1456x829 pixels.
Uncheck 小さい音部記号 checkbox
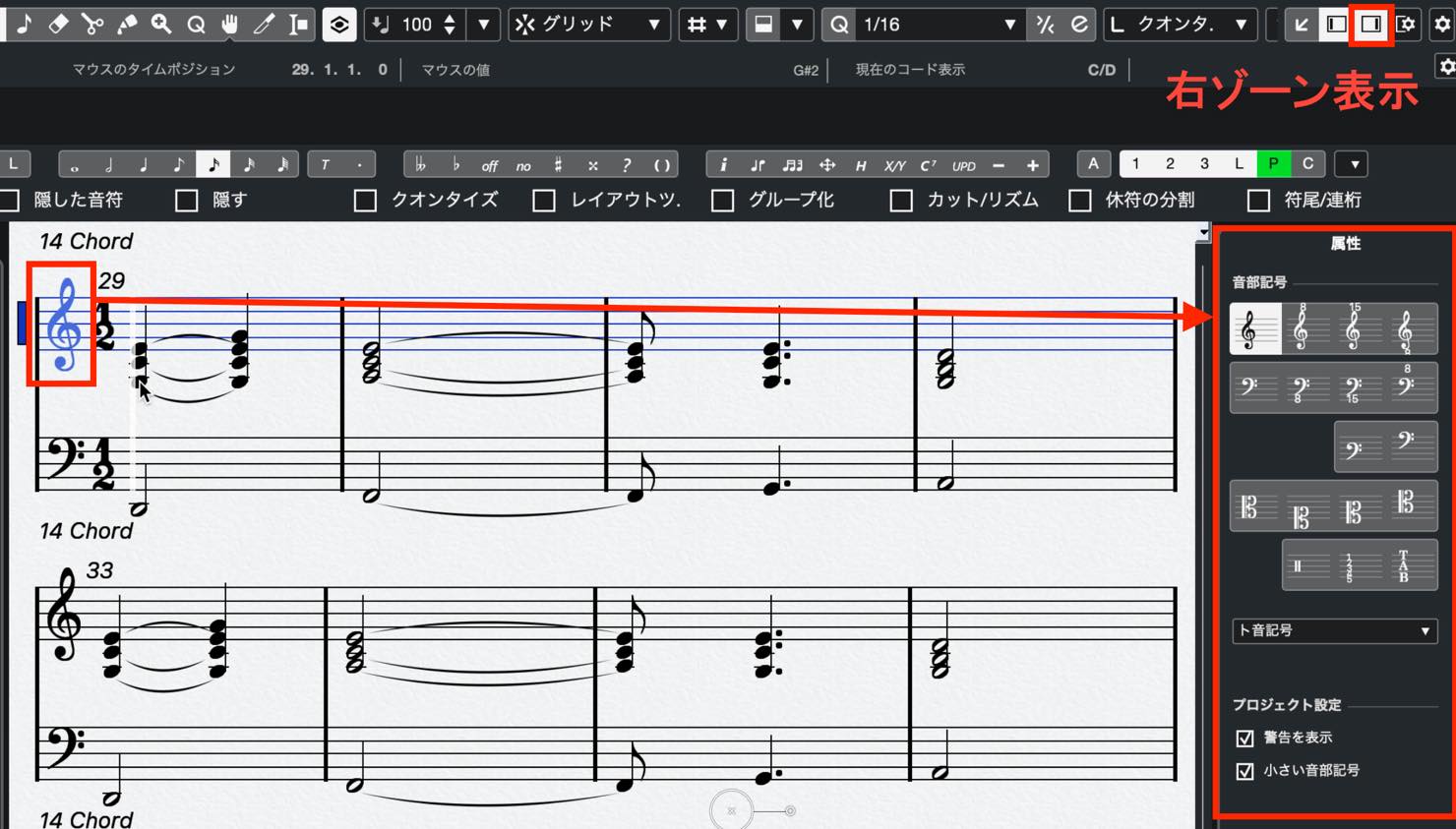click(x=1244, y=771)
